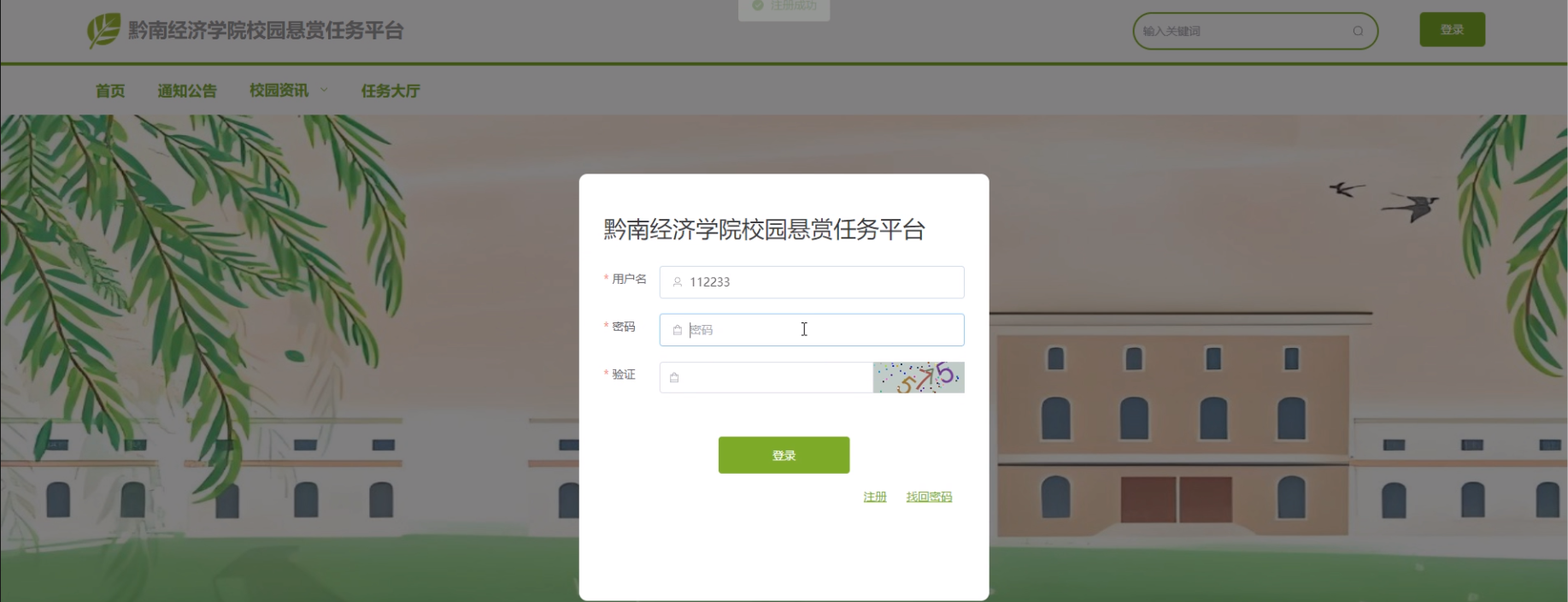Click the lock icon in verification field

tap(674, 378)
